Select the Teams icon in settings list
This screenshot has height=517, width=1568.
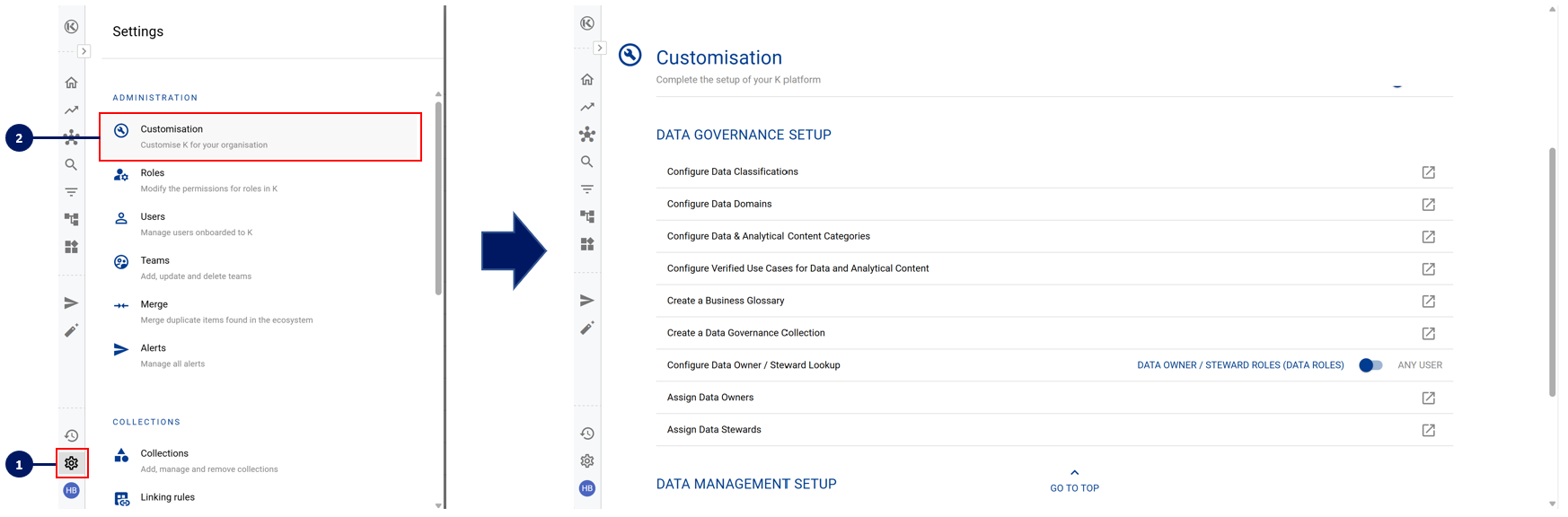pos(121,262)
